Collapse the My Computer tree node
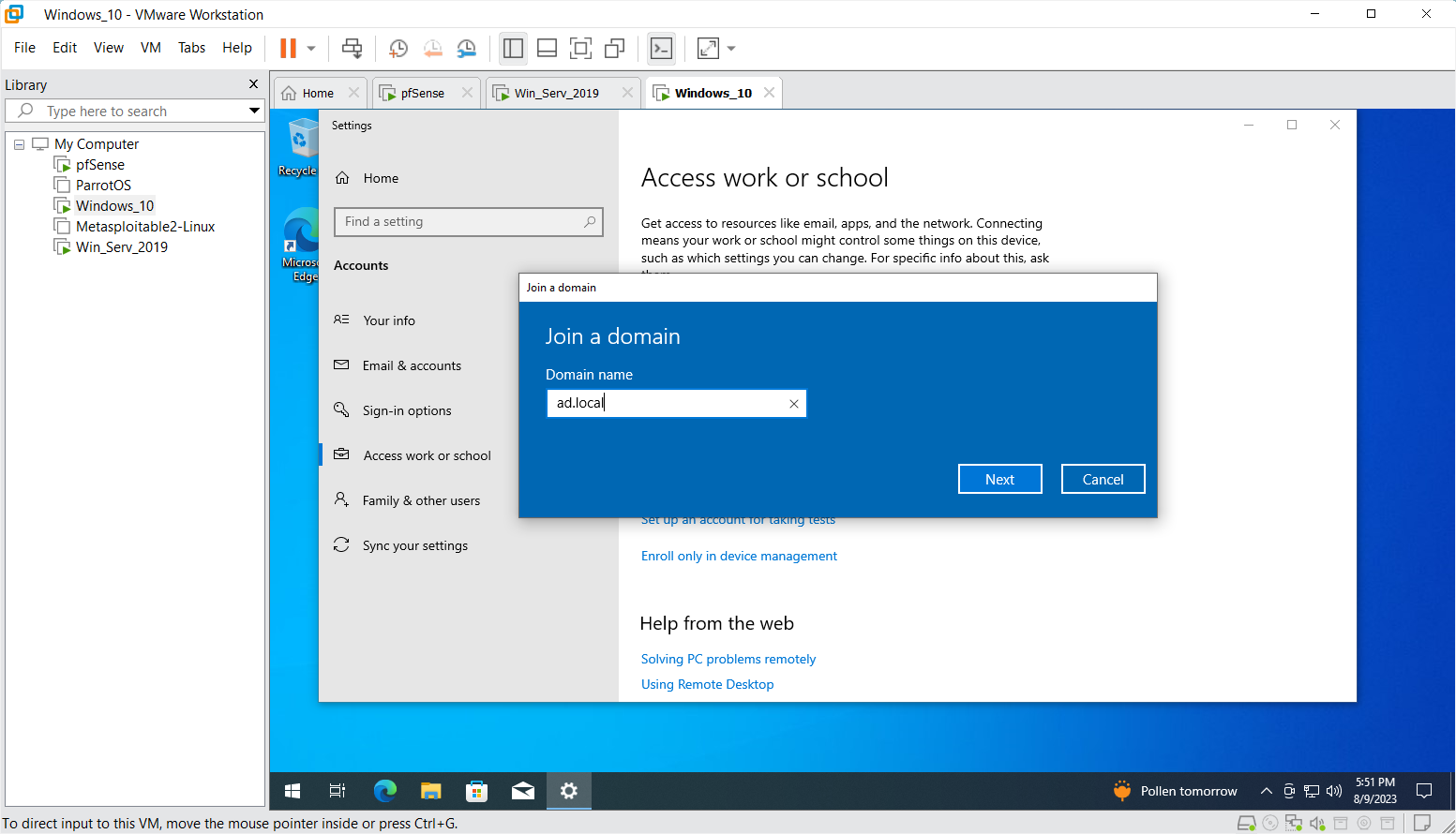 coord(19,144)
